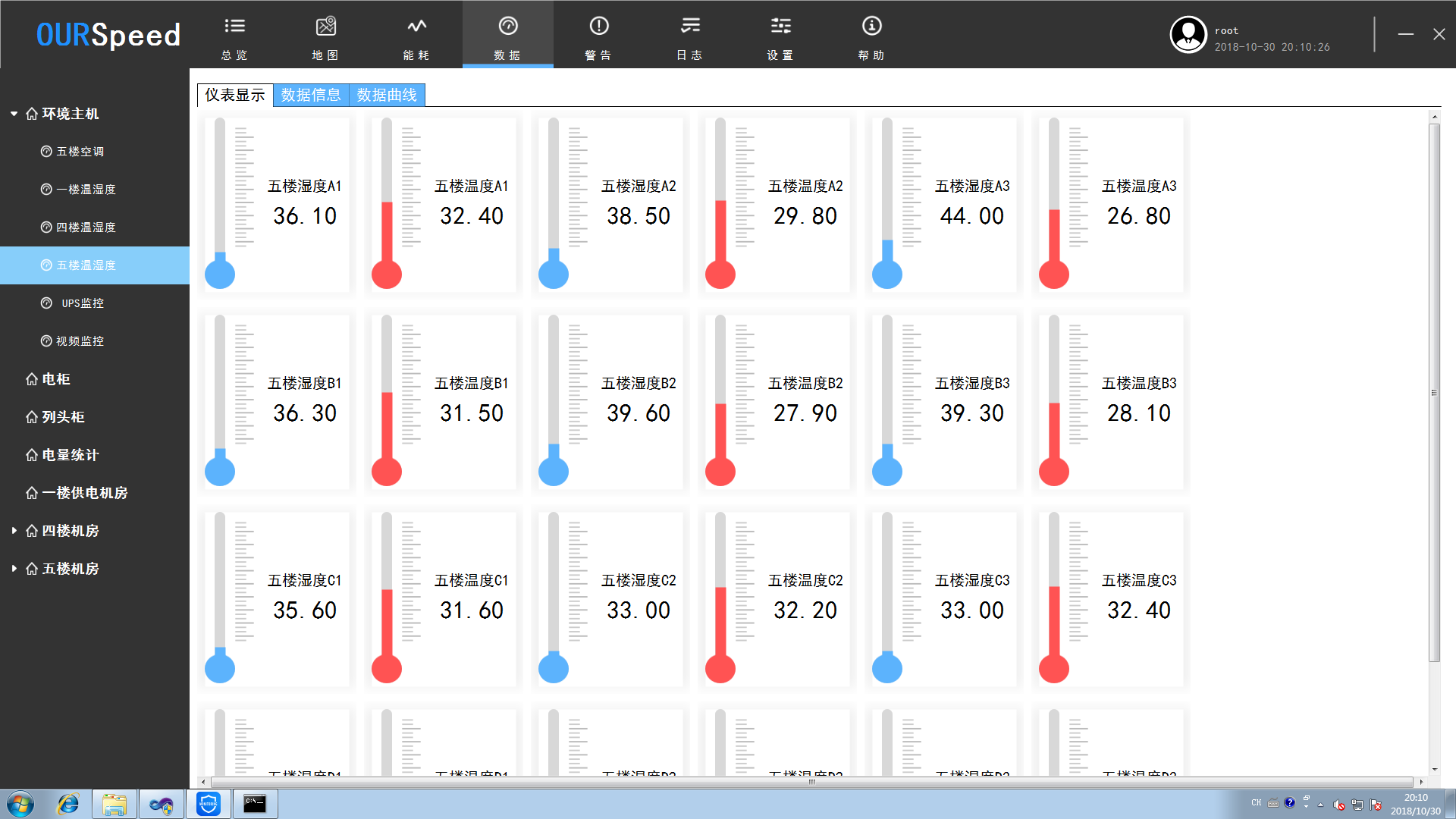
Task: Switch to 数据信息 tab
Action: pyautogui.click(x=310, y=95)
